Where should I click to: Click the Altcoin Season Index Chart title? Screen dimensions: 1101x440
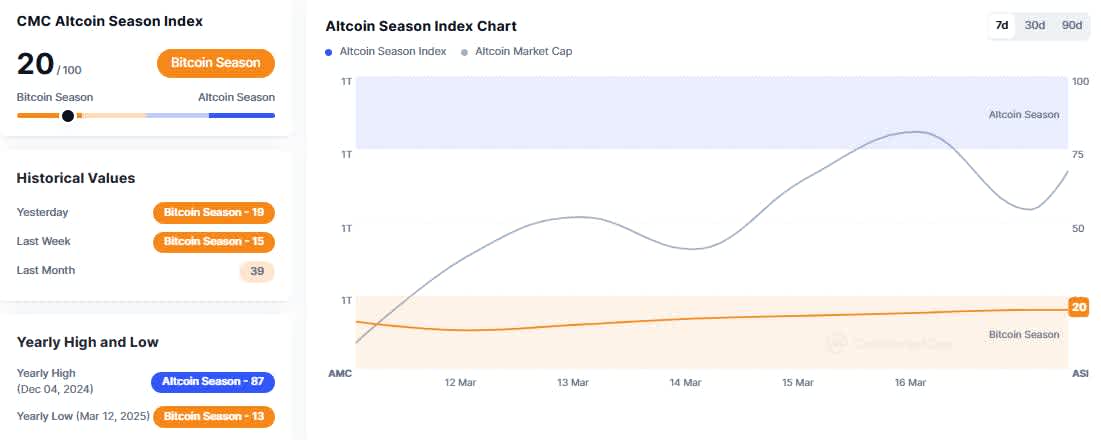(421, 26)
